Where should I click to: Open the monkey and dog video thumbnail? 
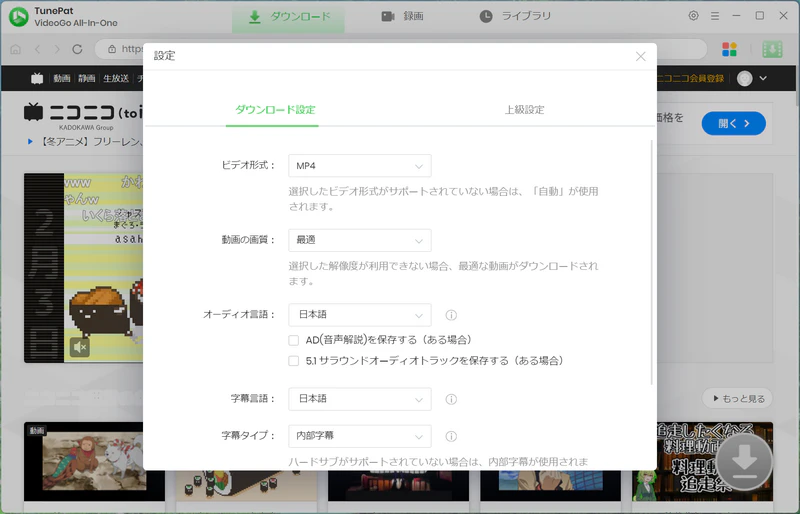tap(94, 461)
